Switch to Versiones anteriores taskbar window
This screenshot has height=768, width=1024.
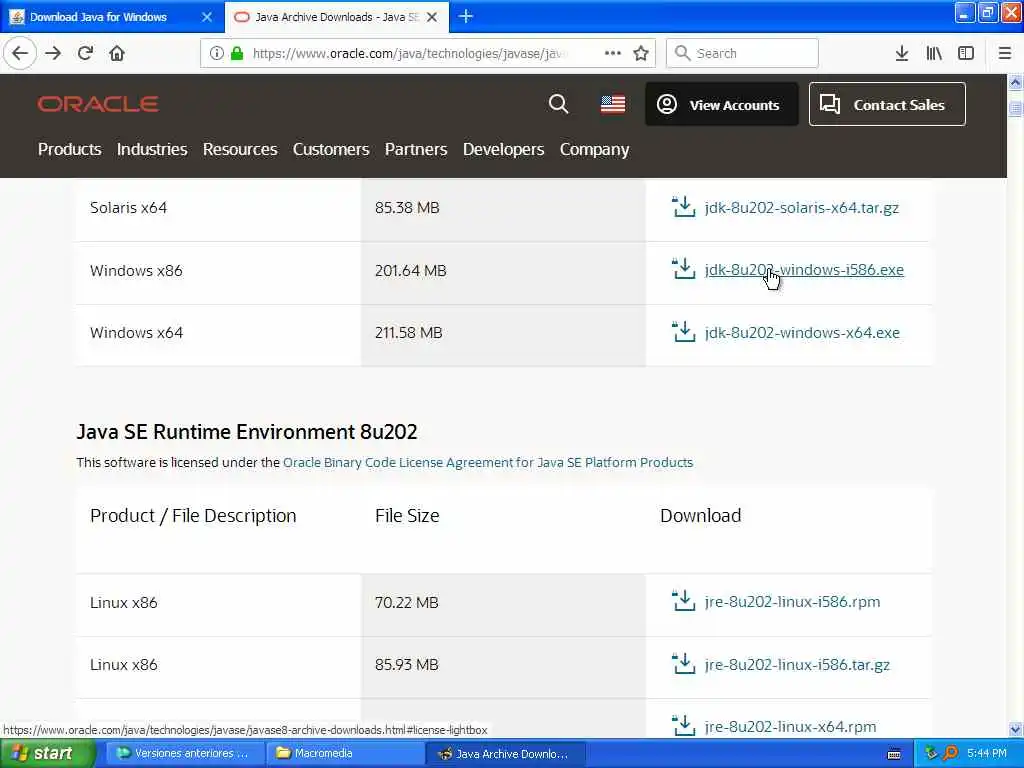pyautogui.click(x=185, y=754)
